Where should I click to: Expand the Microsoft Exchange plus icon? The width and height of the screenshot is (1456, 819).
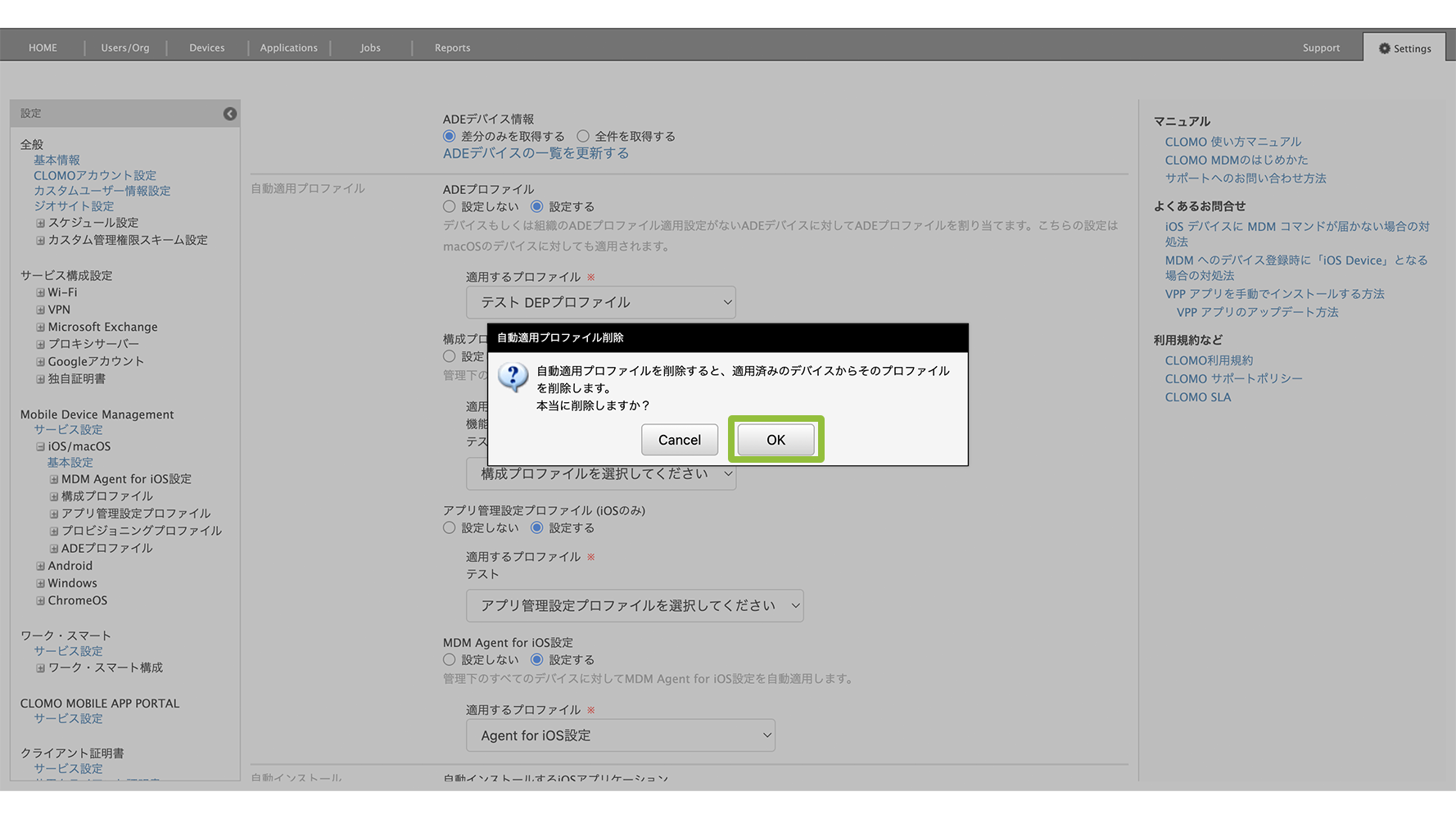coord(40,327)
